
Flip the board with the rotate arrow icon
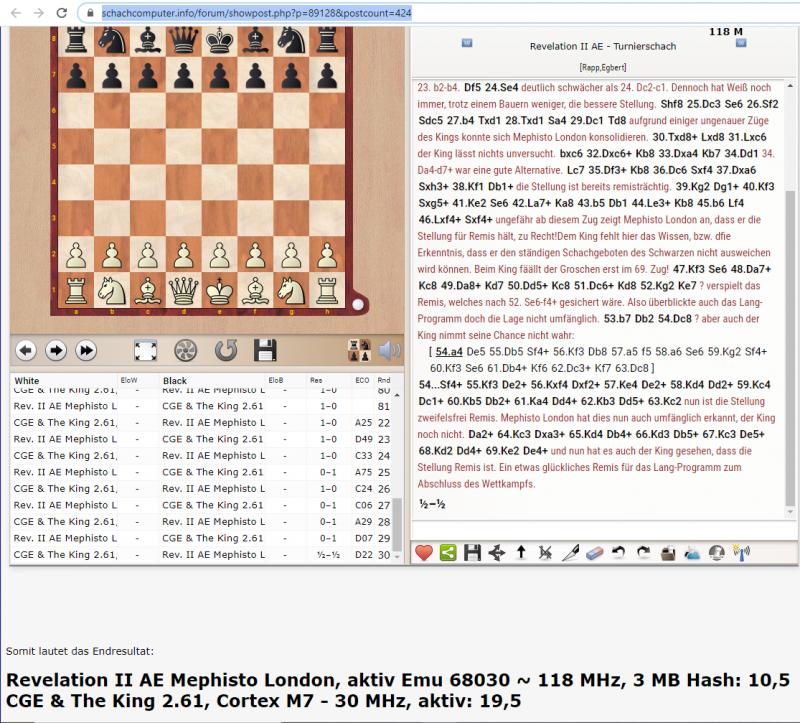coord(226,350)
